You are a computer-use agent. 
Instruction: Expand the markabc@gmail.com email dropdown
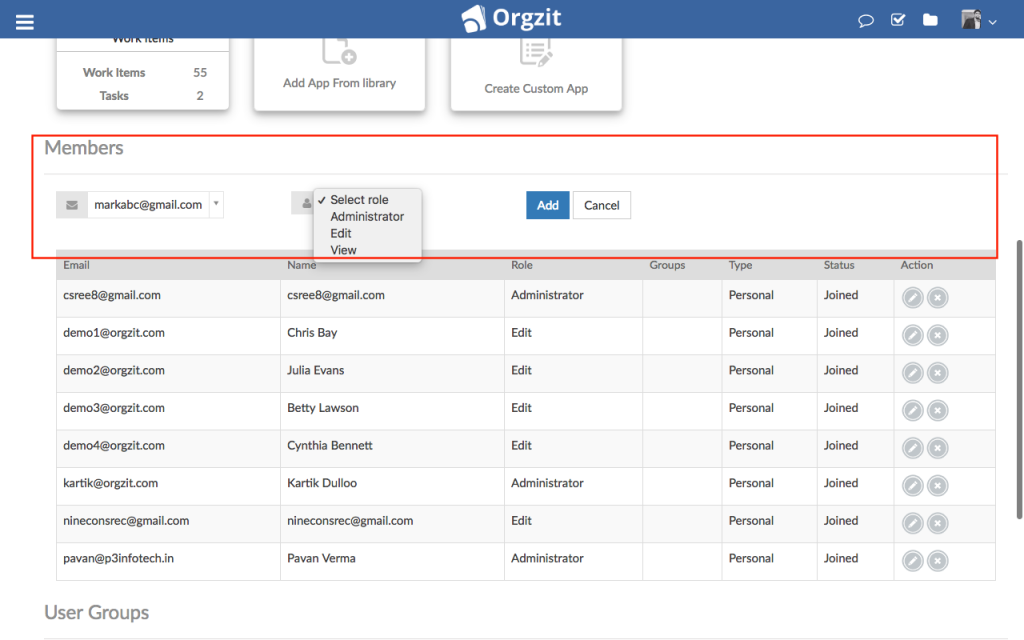[x=216, y=204]
